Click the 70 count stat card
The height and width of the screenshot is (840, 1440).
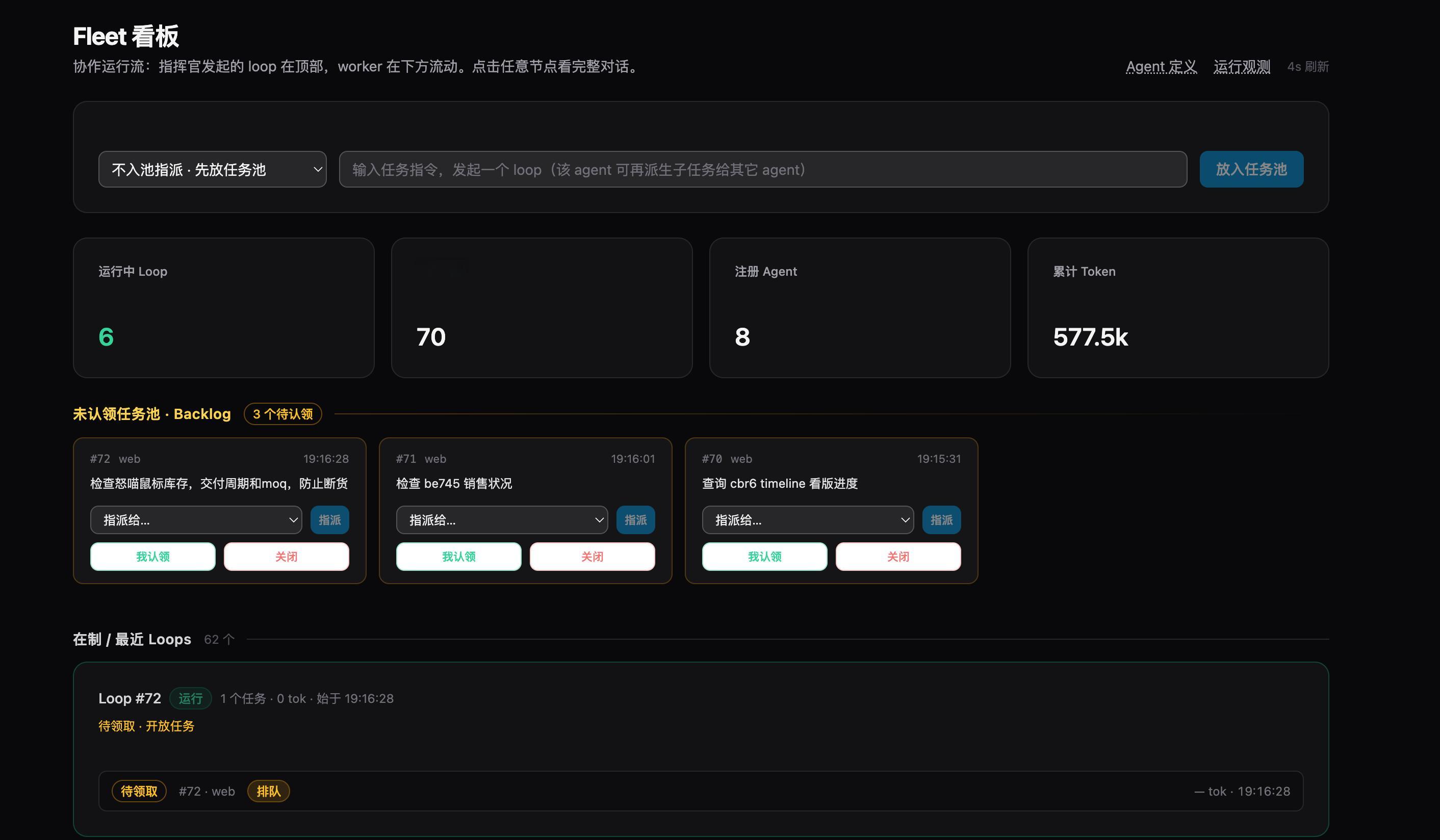tap(542, 308)
